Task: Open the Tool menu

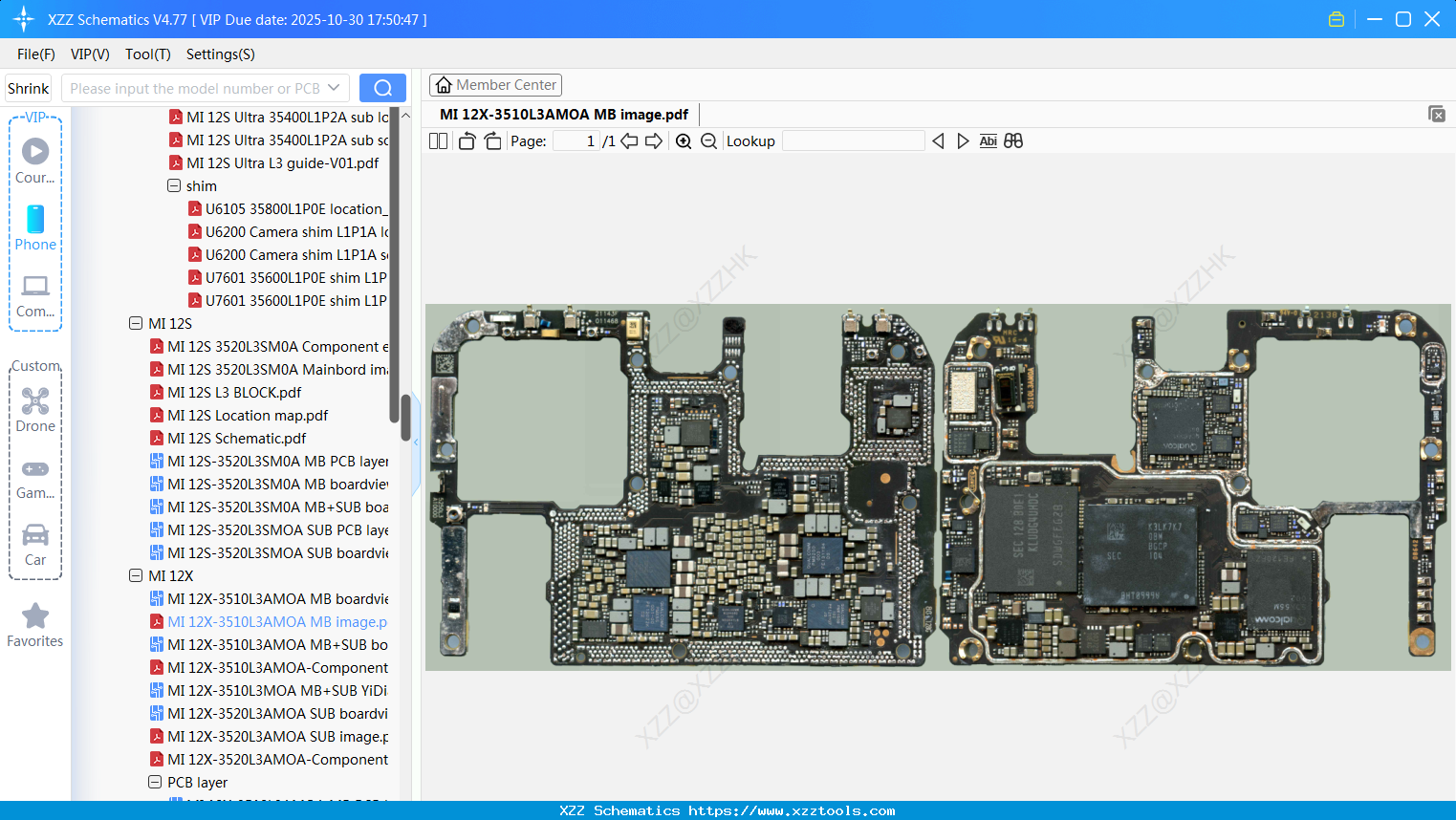Action: 147,54
